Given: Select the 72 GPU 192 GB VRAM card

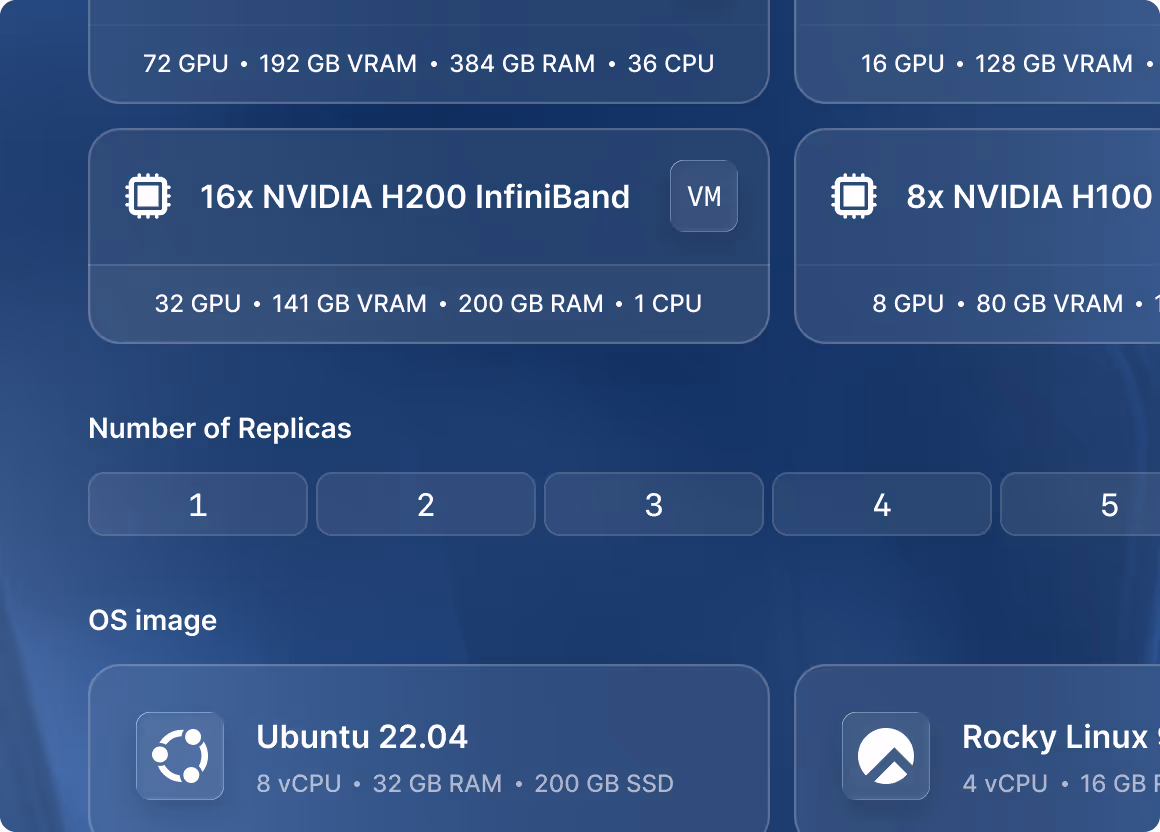Looking at the screenshot, I should click(x=429, y=52).
